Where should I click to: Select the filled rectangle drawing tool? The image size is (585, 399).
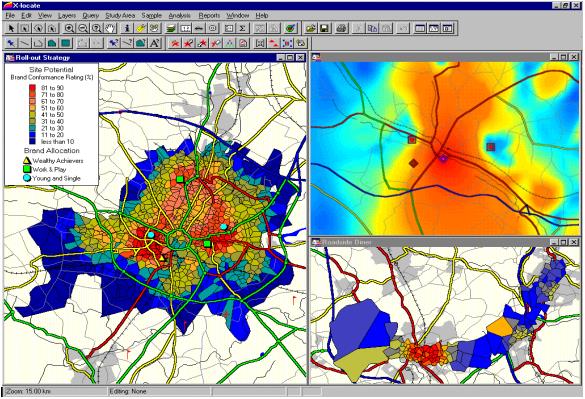pyautogui.click(x=66, y=43)
